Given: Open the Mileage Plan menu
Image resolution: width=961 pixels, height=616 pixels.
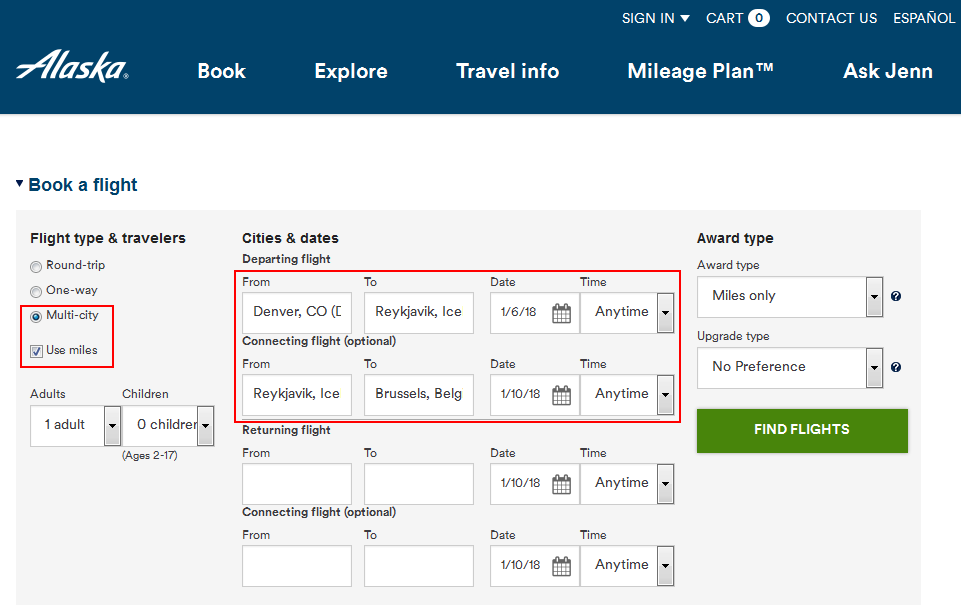Looking at the screenshot, I should (701, 71).
